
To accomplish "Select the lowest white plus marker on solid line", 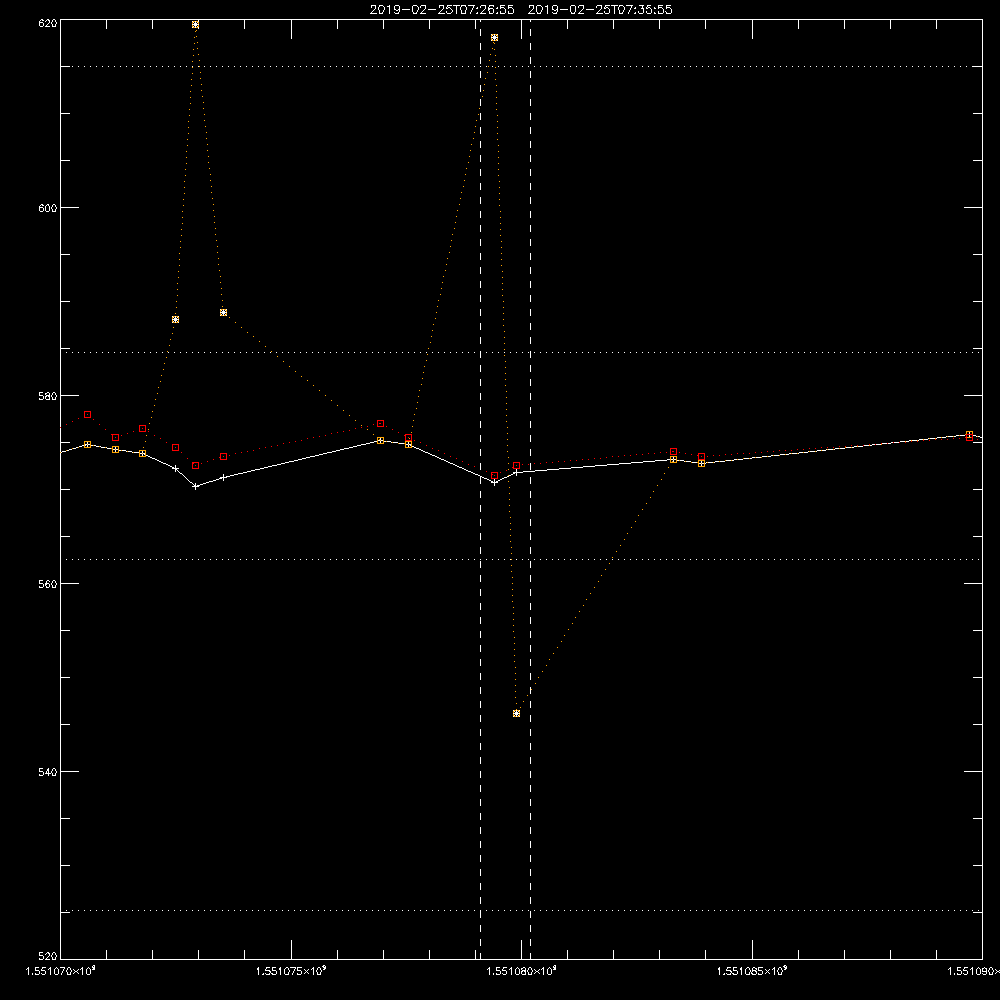I will (x=195, y=487).
